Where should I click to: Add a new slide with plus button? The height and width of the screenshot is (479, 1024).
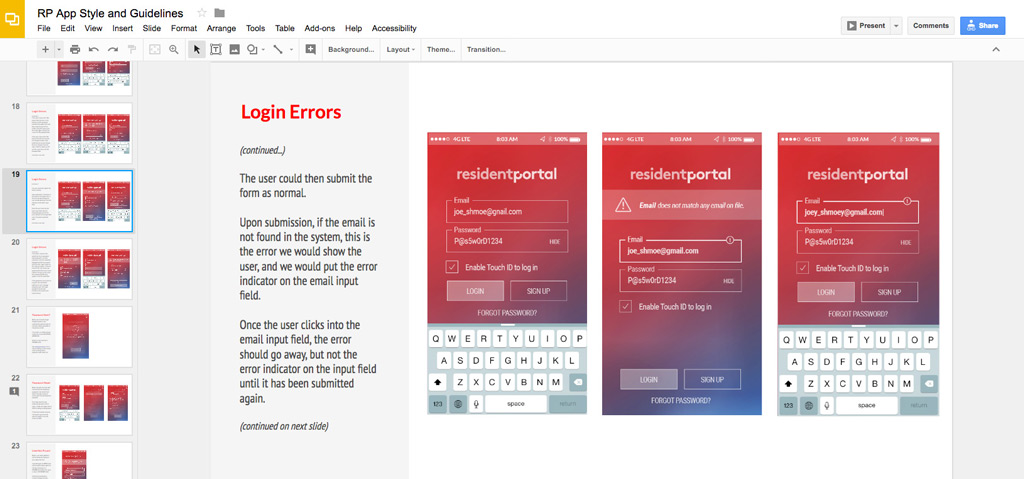coord(45,49)
